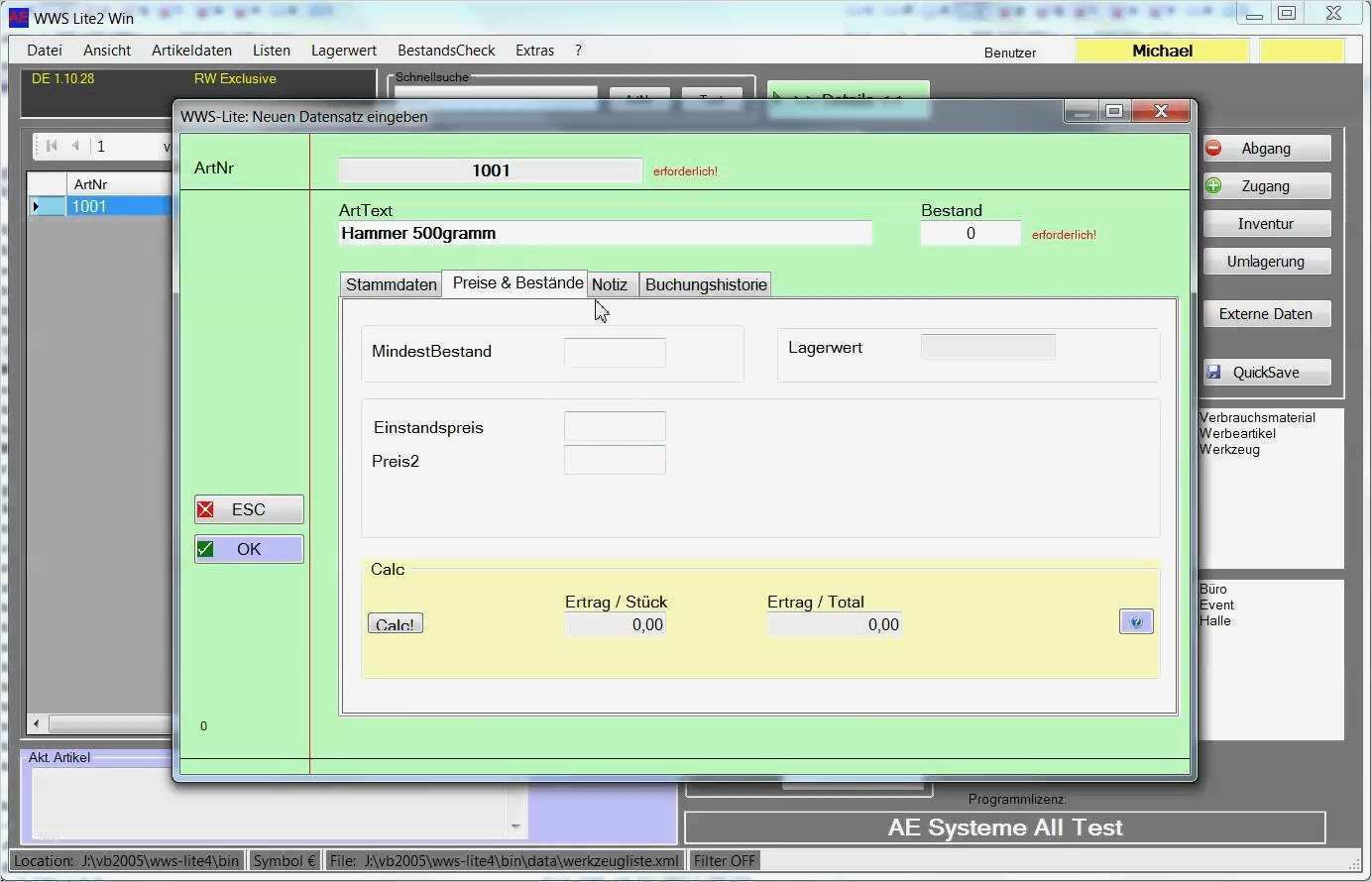Open the Extras menu
Viewport: 1372px width, 882px height.
[534, 51]
